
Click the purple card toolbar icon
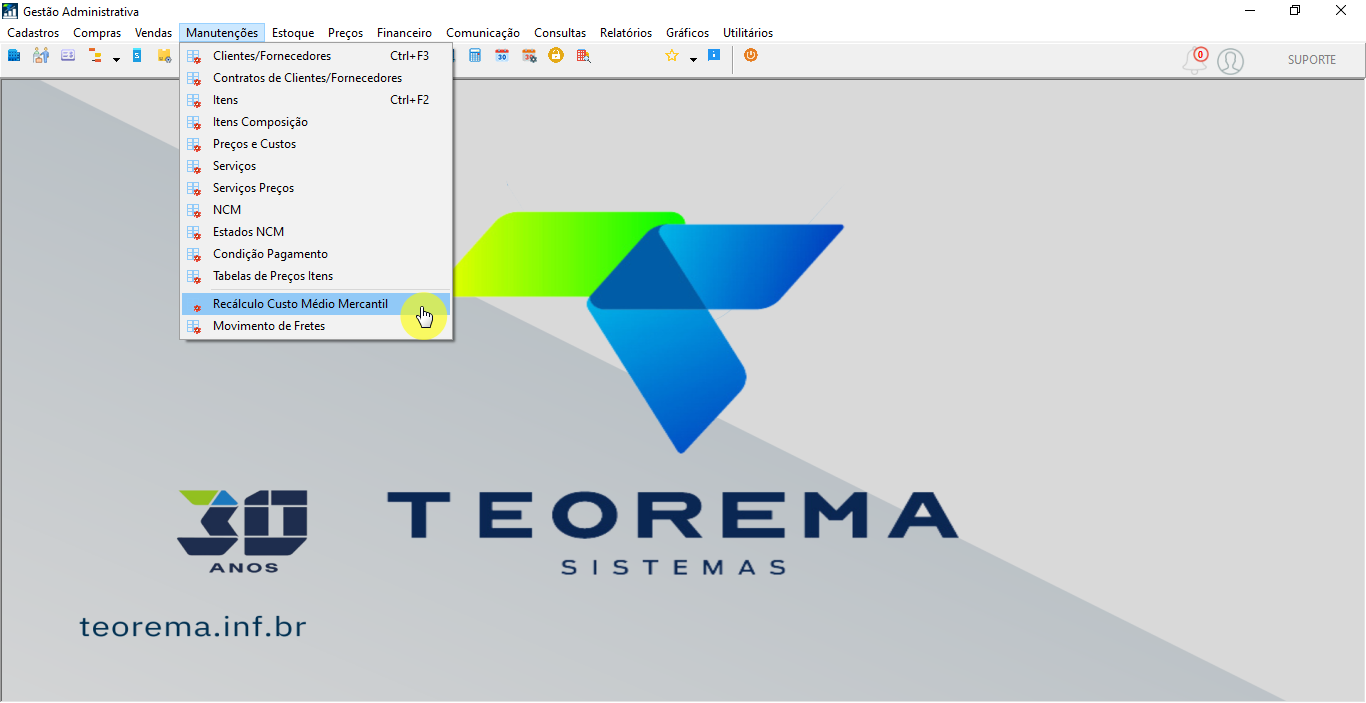pos(68,56)
